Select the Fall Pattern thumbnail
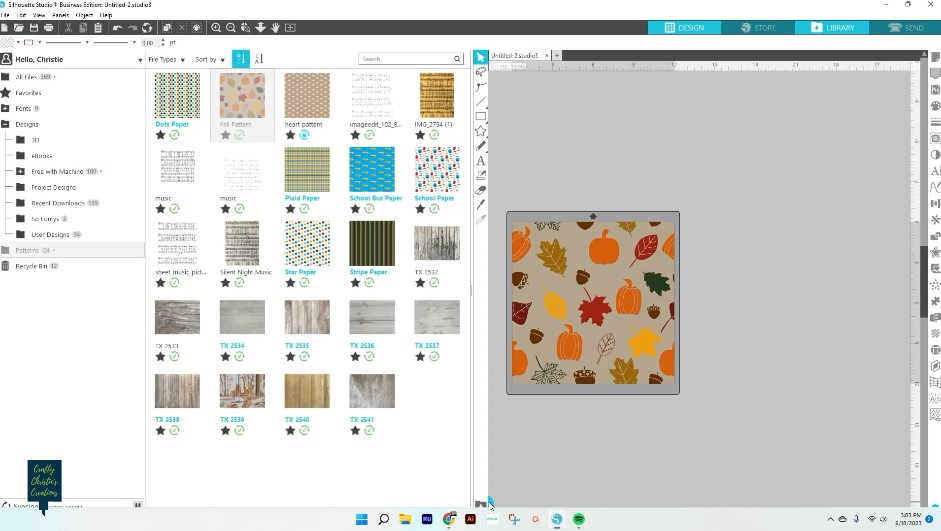The image size is (941, 531). tap(242, 95)
